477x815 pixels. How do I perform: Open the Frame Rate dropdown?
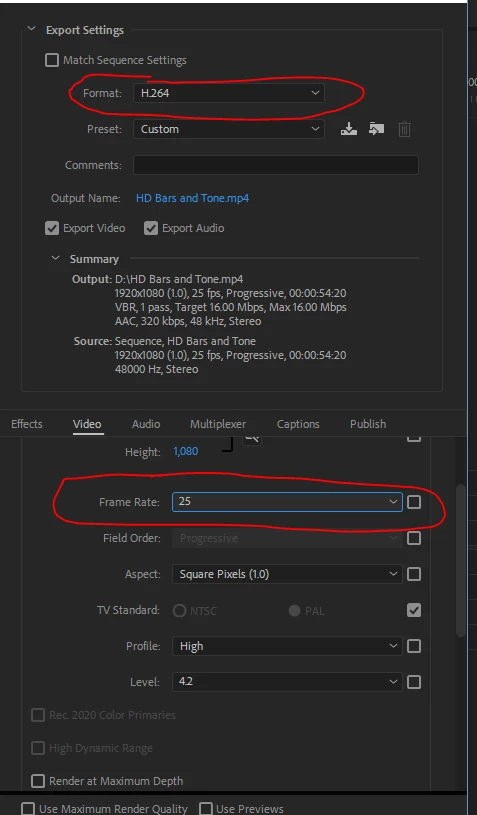tap(287, 502)
